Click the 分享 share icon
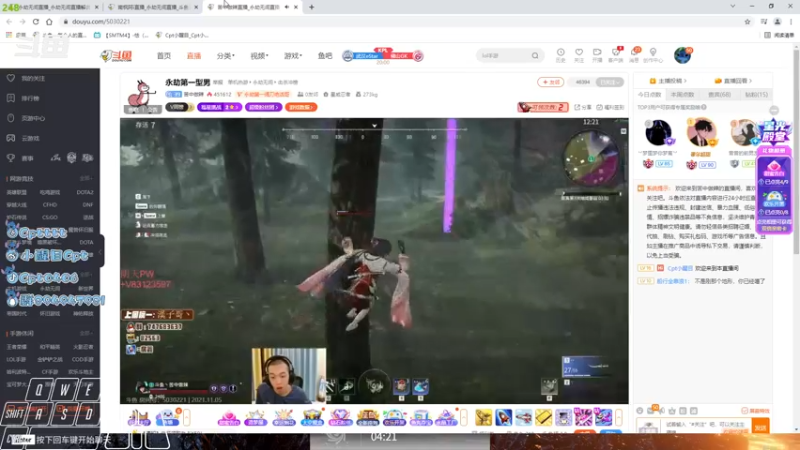Image resolution: width=800 pixels, height=450 pixels. (x=583, y=107)
